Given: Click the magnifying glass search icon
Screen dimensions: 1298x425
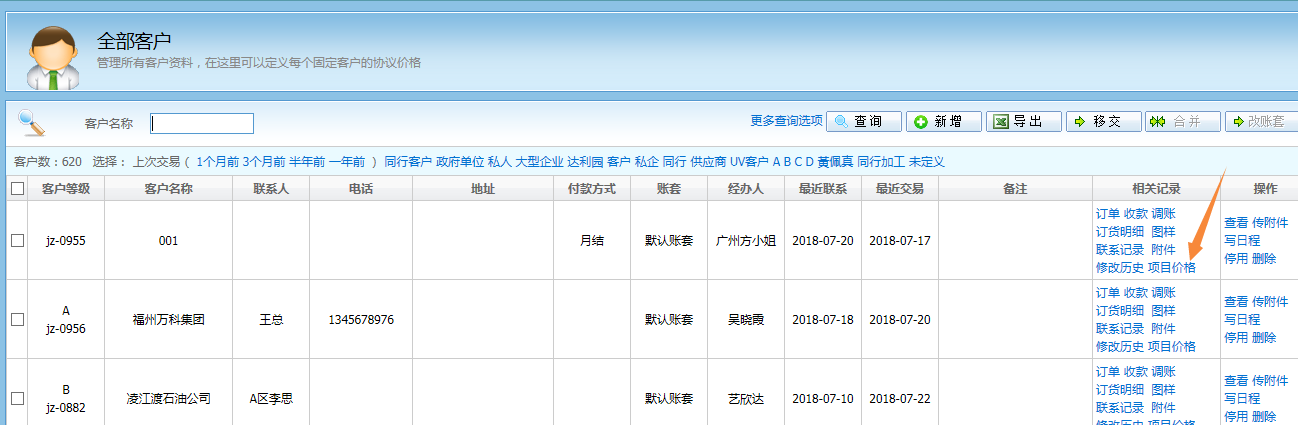Looking at the screenshot, I should click(32, 123).
